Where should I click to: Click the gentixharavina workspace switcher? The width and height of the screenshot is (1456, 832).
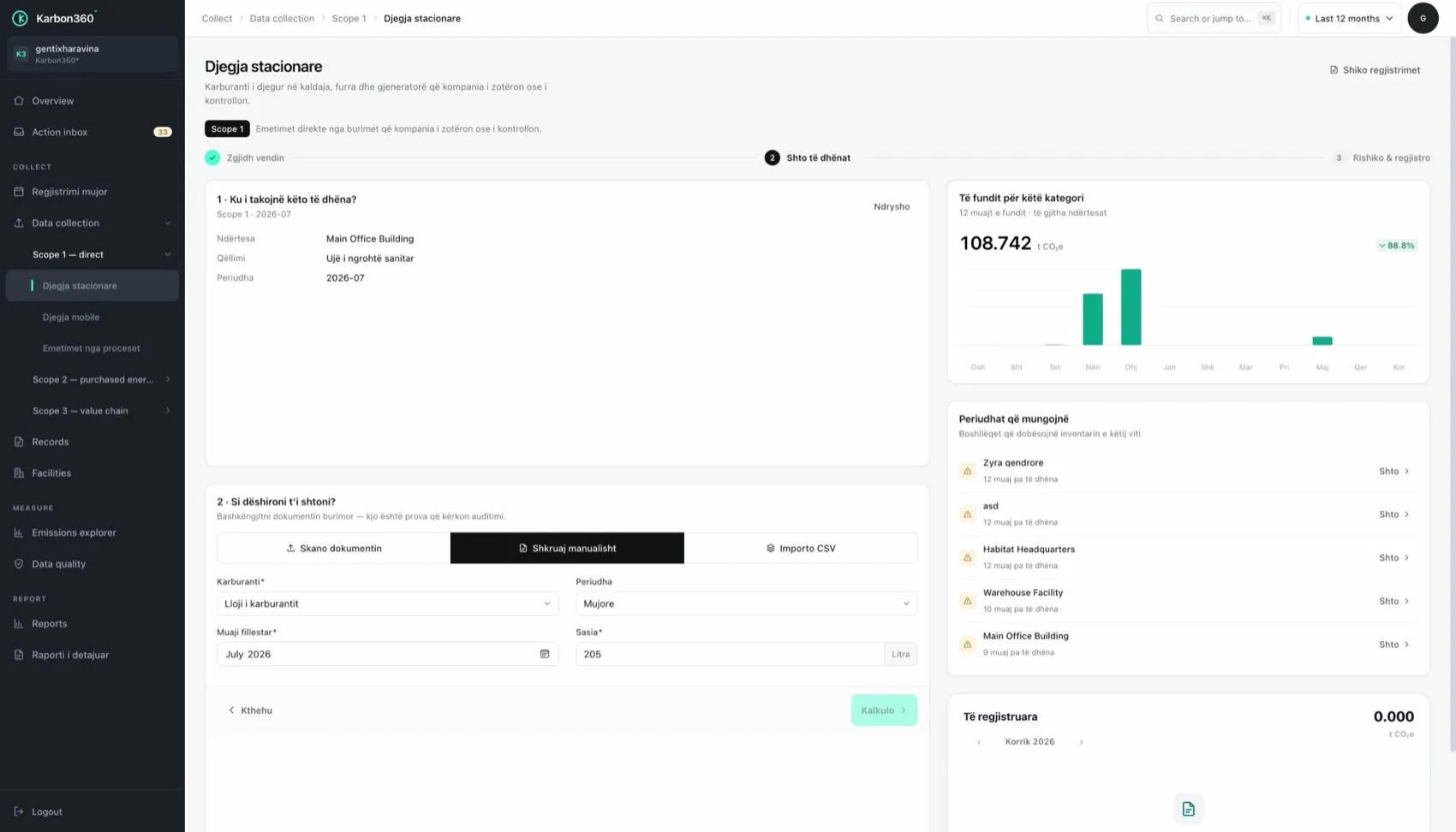pyautogui.click(x=92, y=54)
